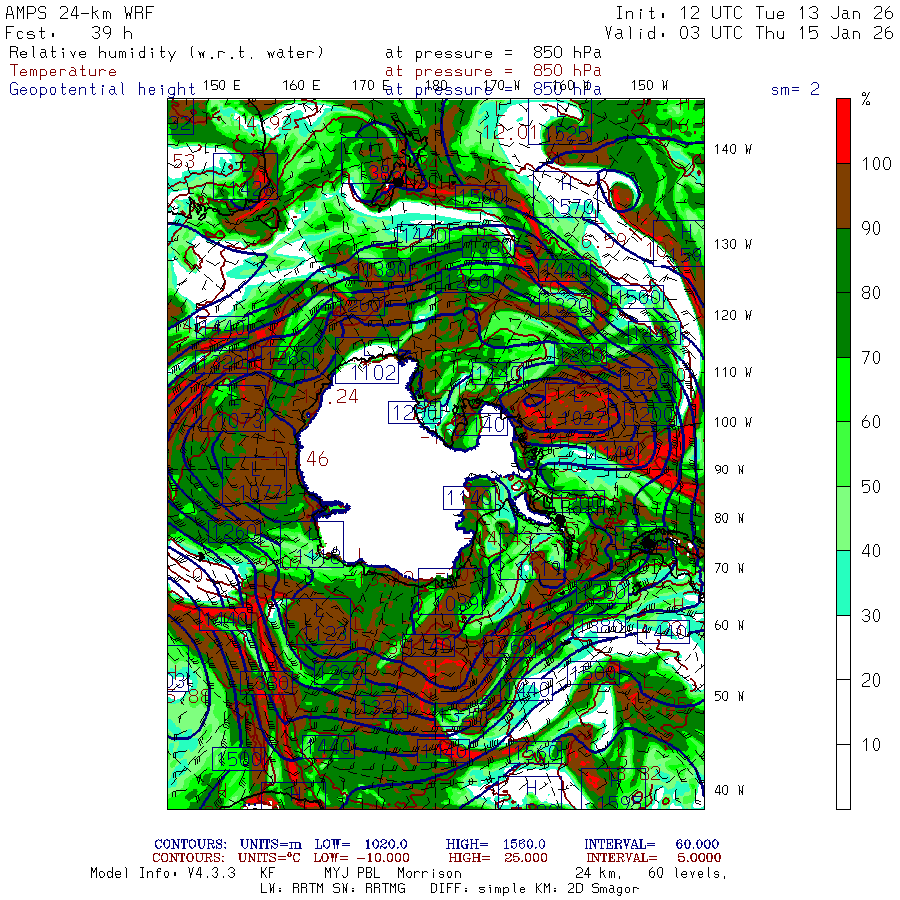
Task: Click the '150 E' longitude label
Action: click(222, 86)
